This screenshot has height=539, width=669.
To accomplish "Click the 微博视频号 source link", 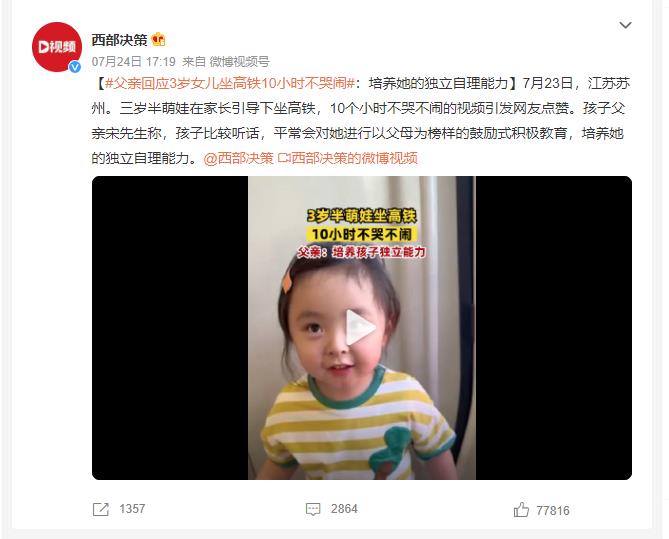I will 239,62.
